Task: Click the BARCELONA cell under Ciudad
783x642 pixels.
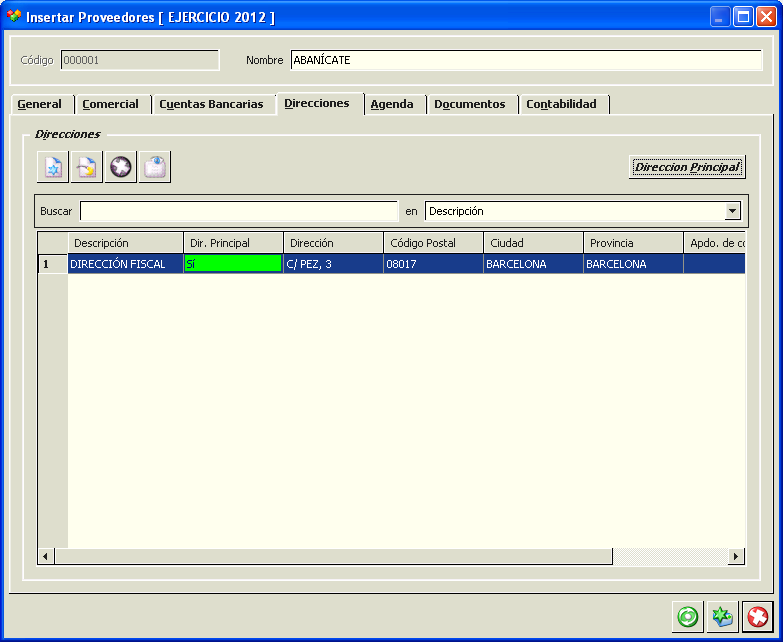Action: point(533,264)
